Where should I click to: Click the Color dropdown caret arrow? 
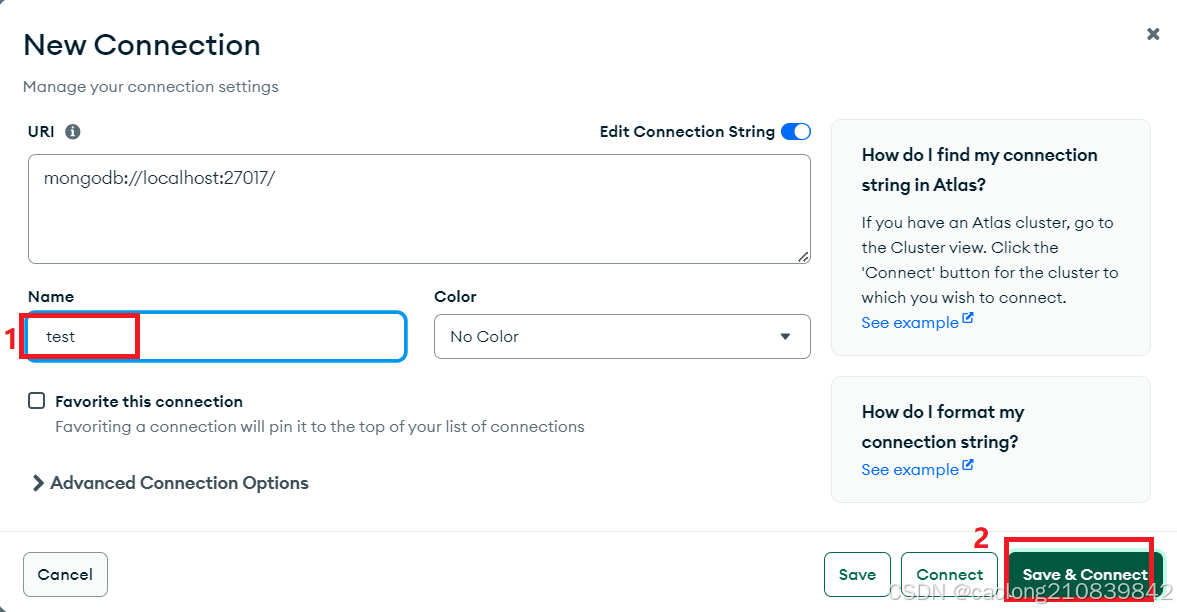[x=785, y=337]
